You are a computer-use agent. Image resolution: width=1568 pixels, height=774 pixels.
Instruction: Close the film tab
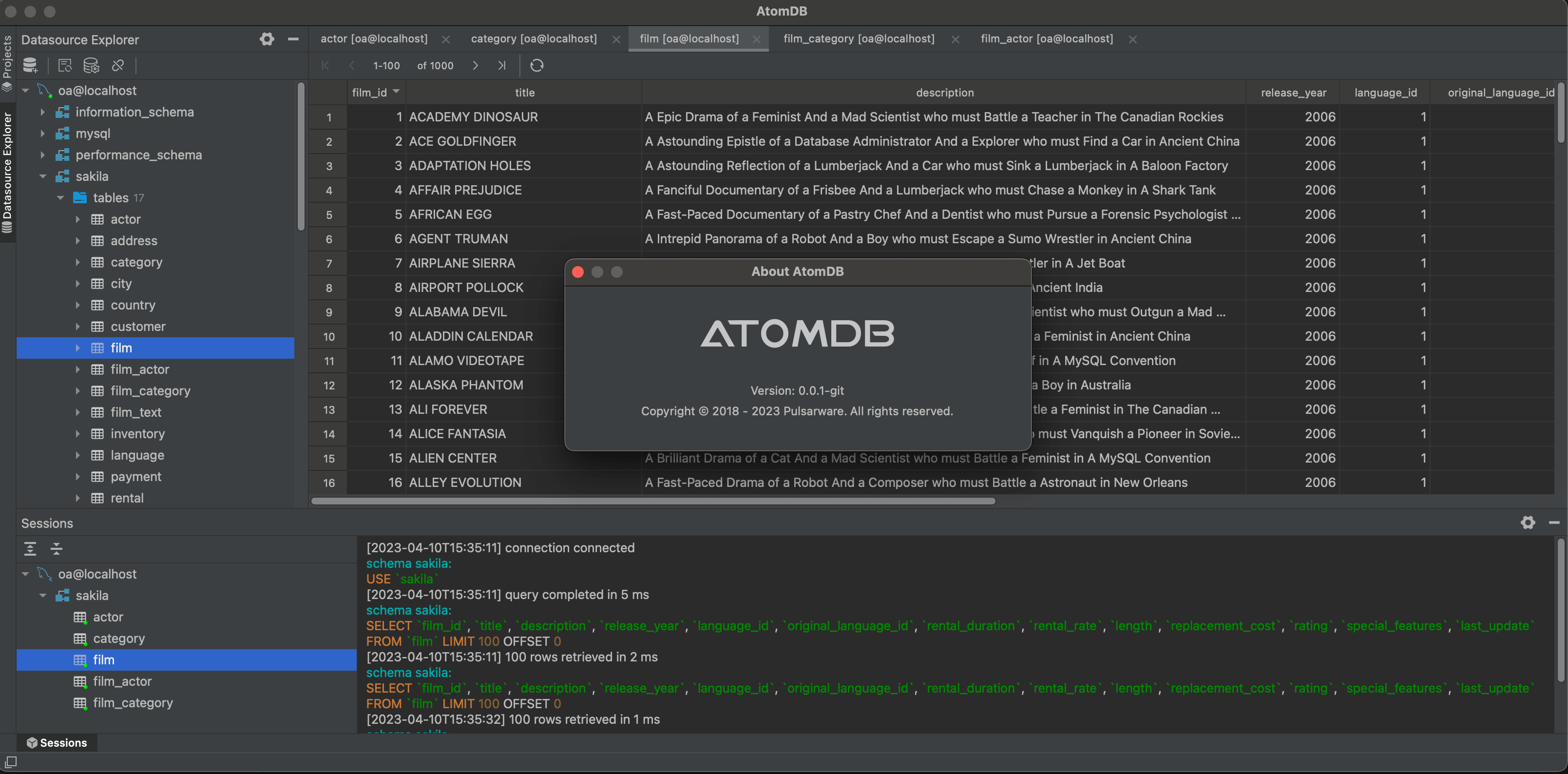click(757, 39)
